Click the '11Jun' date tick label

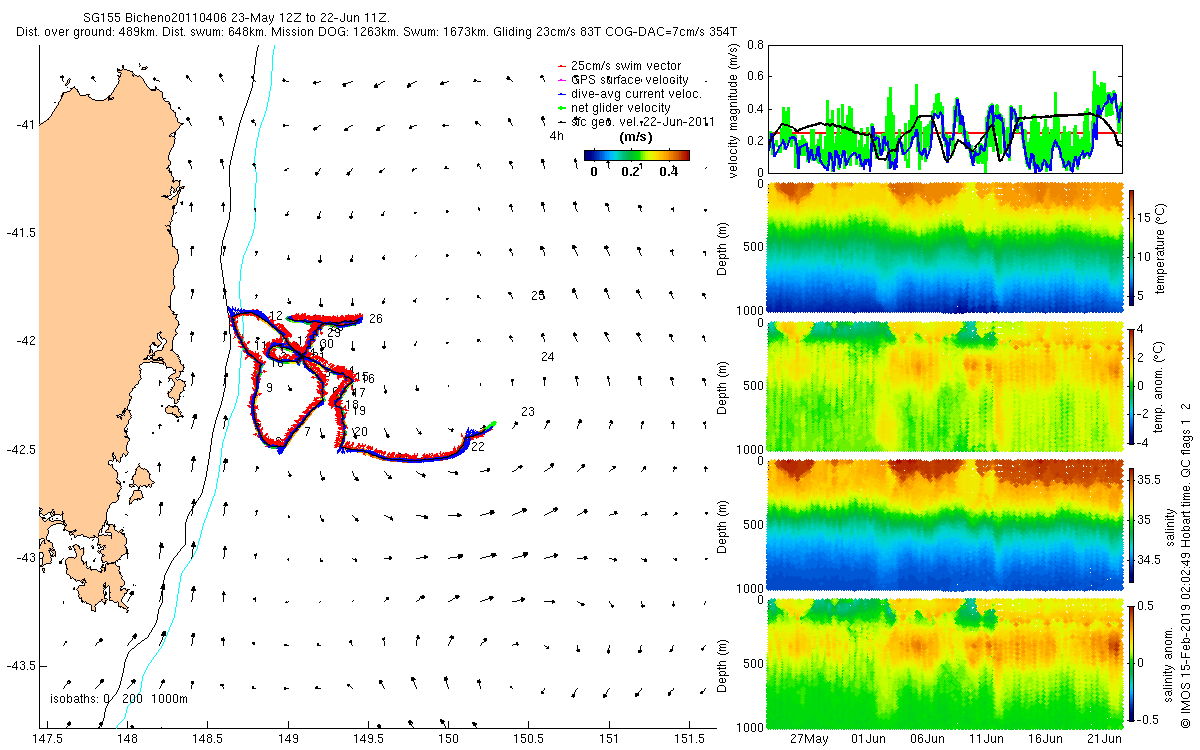(x=986, y=739)
